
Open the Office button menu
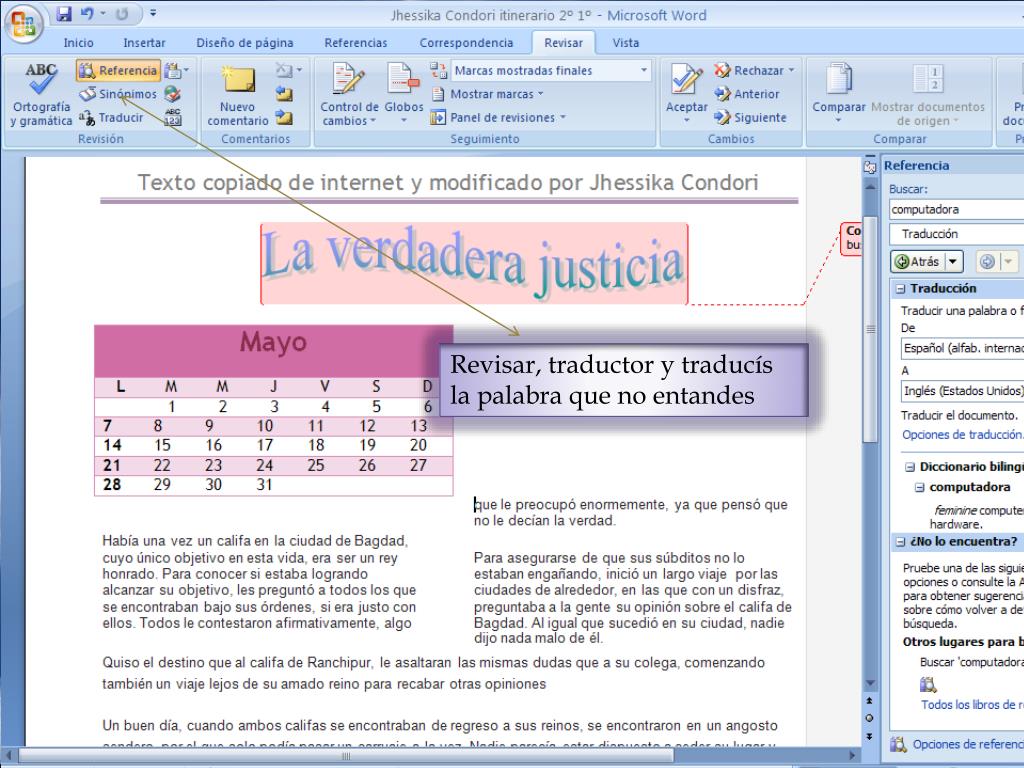(24, 24)
